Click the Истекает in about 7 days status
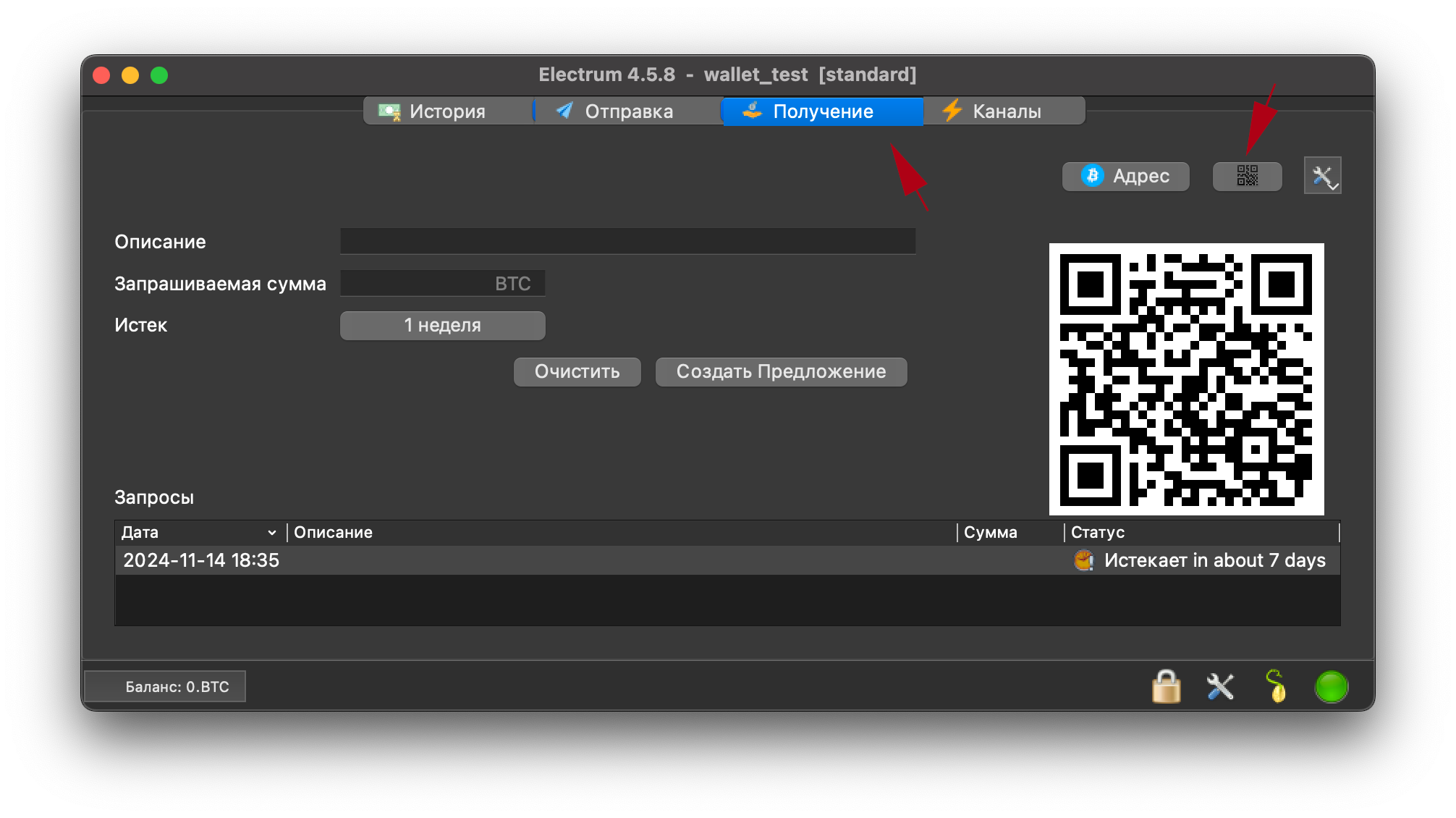Viewport: 1456px width, 818px height. pyautogui.click(x=1215, y=561)
